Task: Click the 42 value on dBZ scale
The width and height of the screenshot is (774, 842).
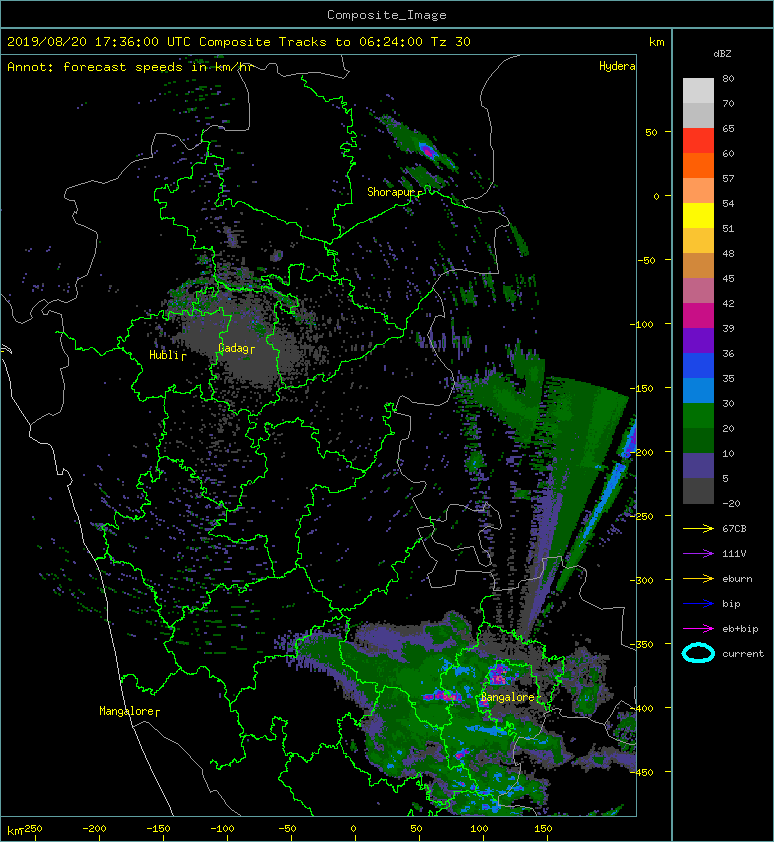Action: point(728,303)
